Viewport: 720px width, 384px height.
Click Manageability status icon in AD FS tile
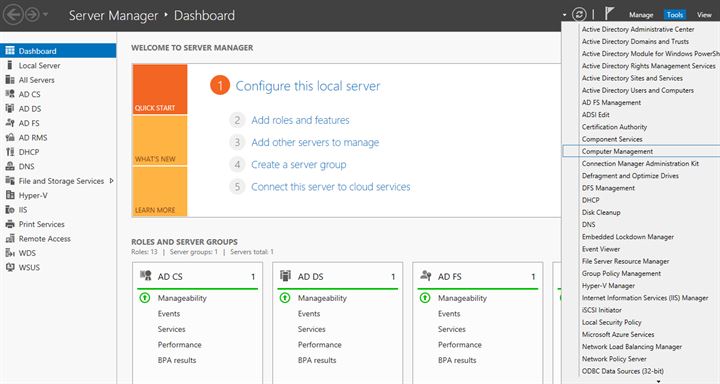click(425, 298)
